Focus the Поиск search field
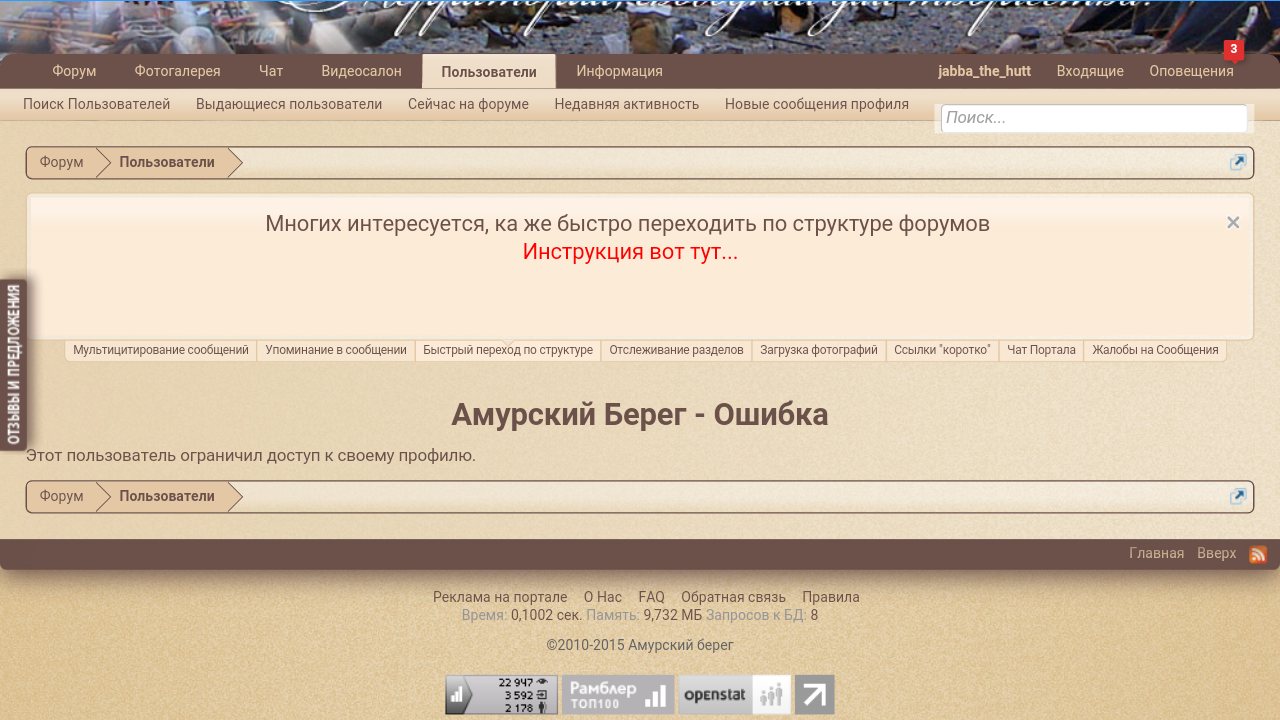 pos(1094,118)
